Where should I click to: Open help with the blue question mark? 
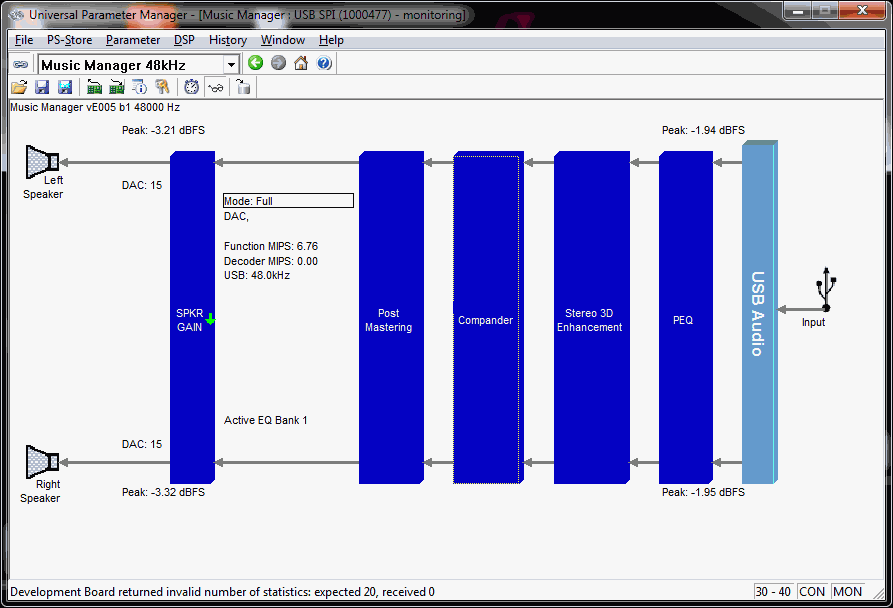click(x=324, y=64)
